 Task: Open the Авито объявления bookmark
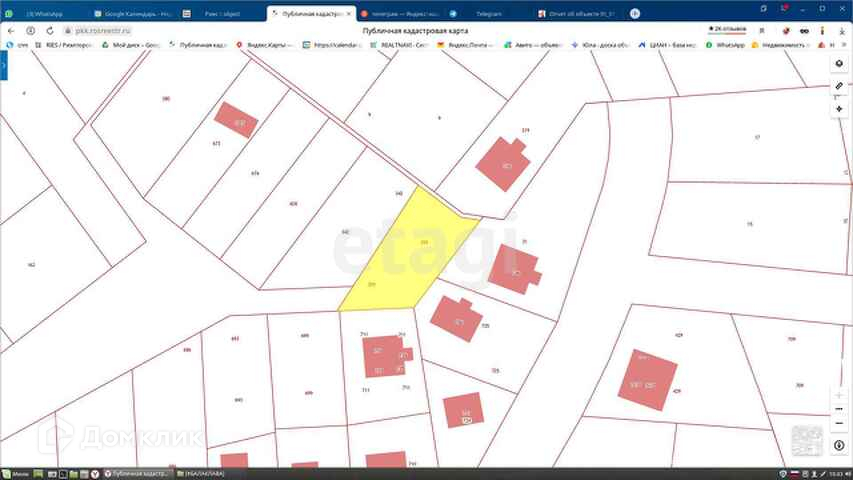(x=533, y=45)
